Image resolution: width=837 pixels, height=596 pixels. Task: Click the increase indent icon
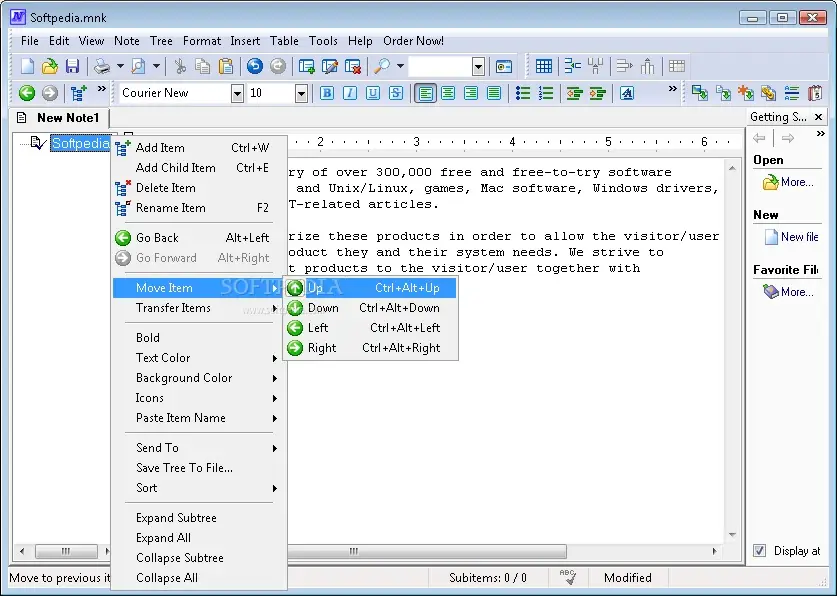(598, 93)
